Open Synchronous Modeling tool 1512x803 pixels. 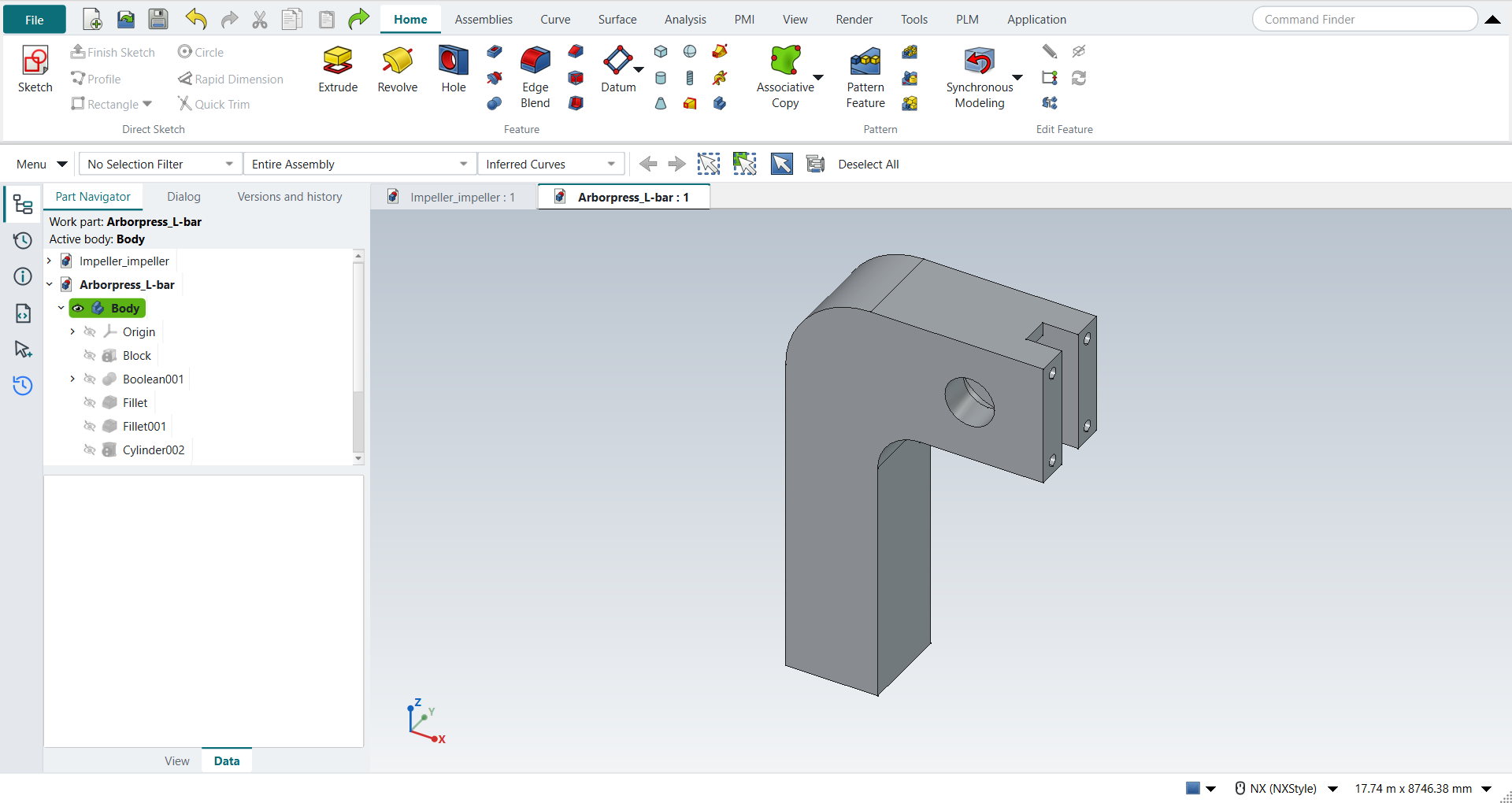click(x=980, y=77)
